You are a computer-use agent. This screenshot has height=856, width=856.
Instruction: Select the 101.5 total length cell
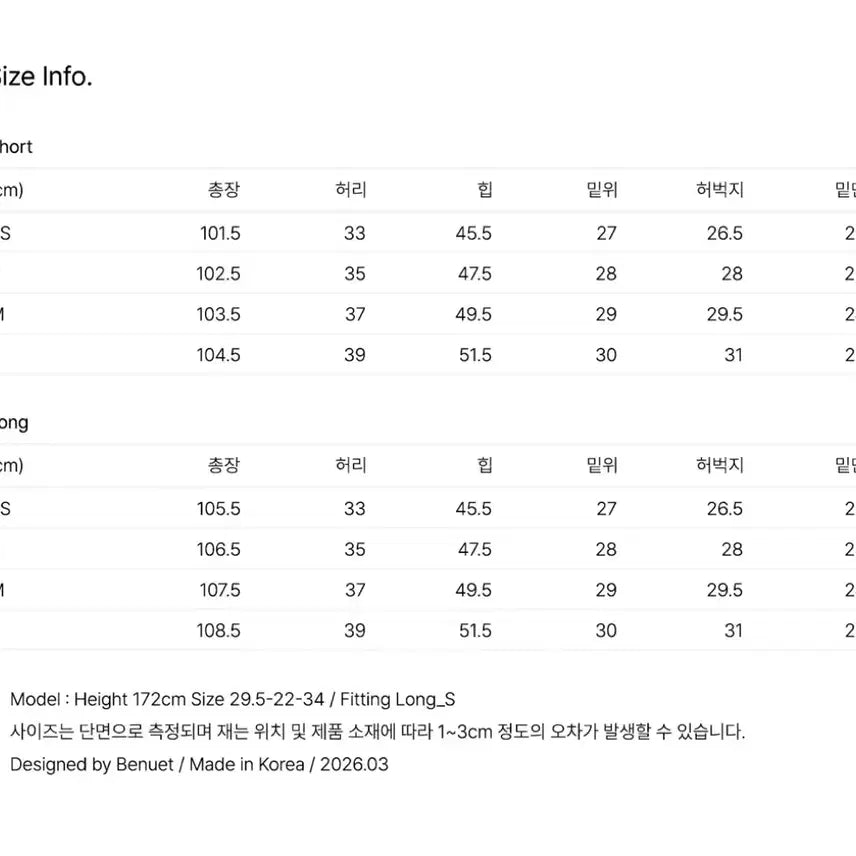pos(220,233)
